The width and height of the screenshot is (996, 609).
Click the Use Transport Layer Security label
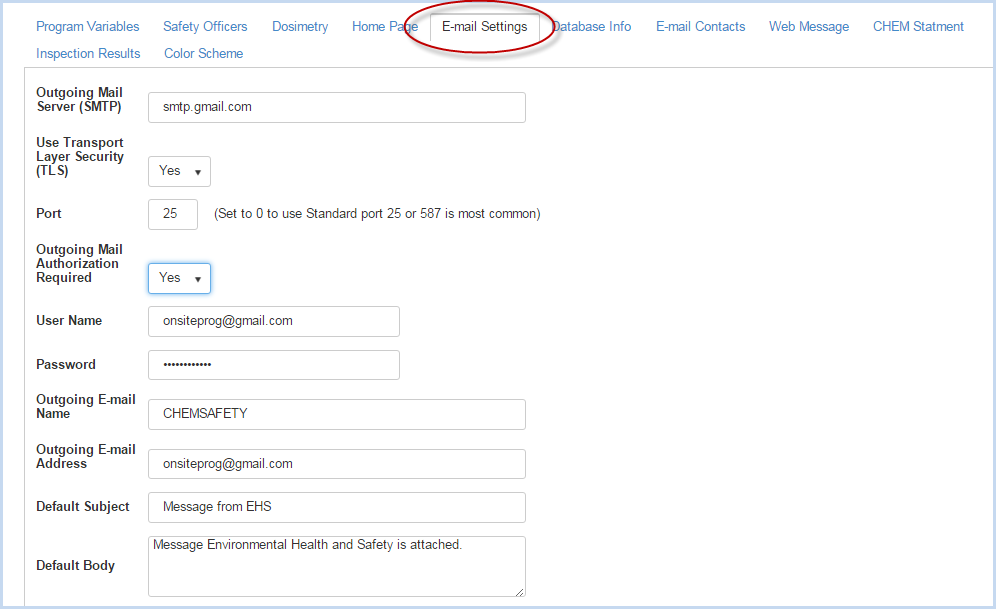point(80,156)
